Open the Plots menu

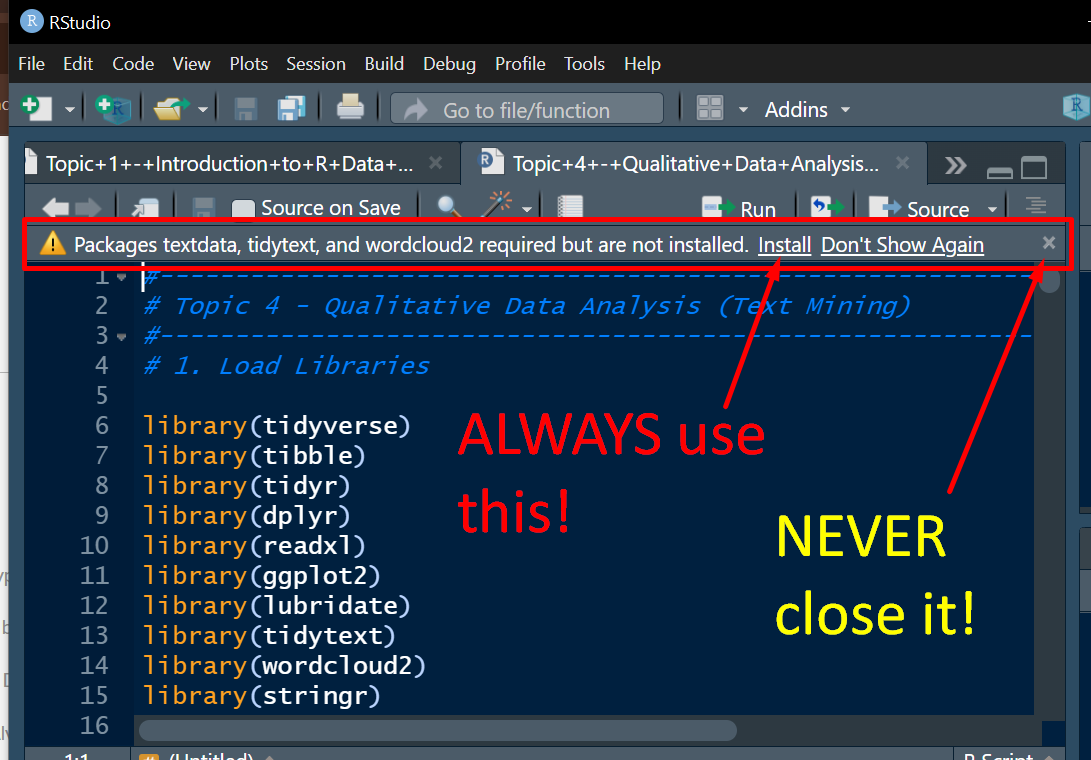[x=248, y=64]
